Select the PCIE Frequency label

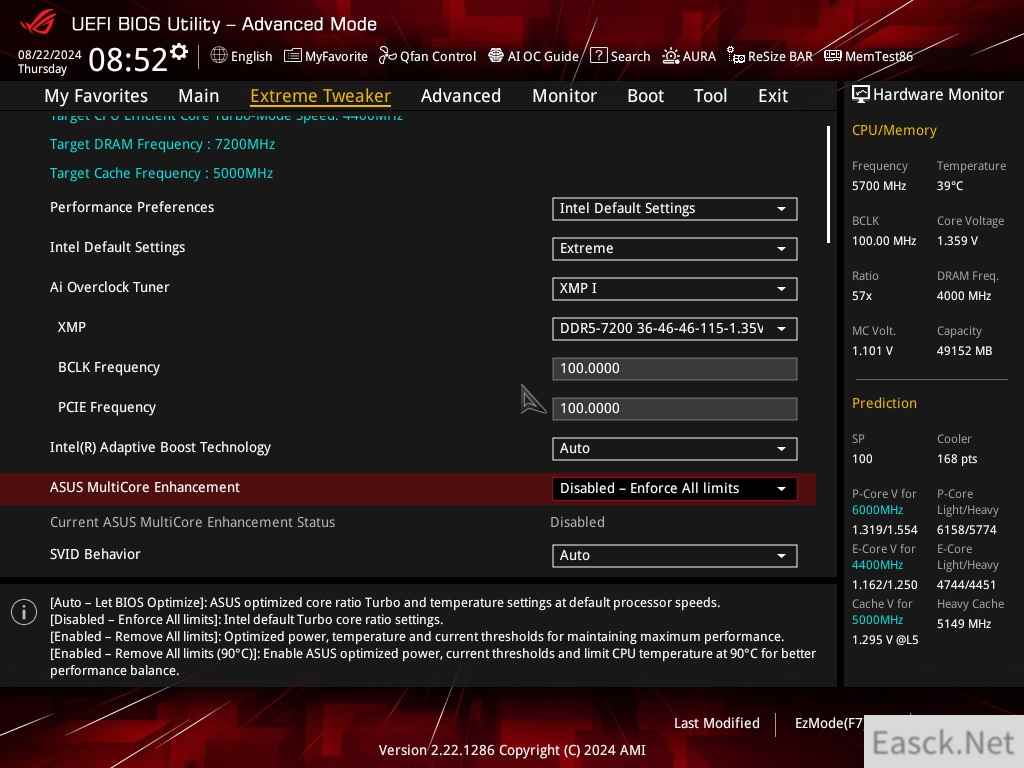pos(107,407)
